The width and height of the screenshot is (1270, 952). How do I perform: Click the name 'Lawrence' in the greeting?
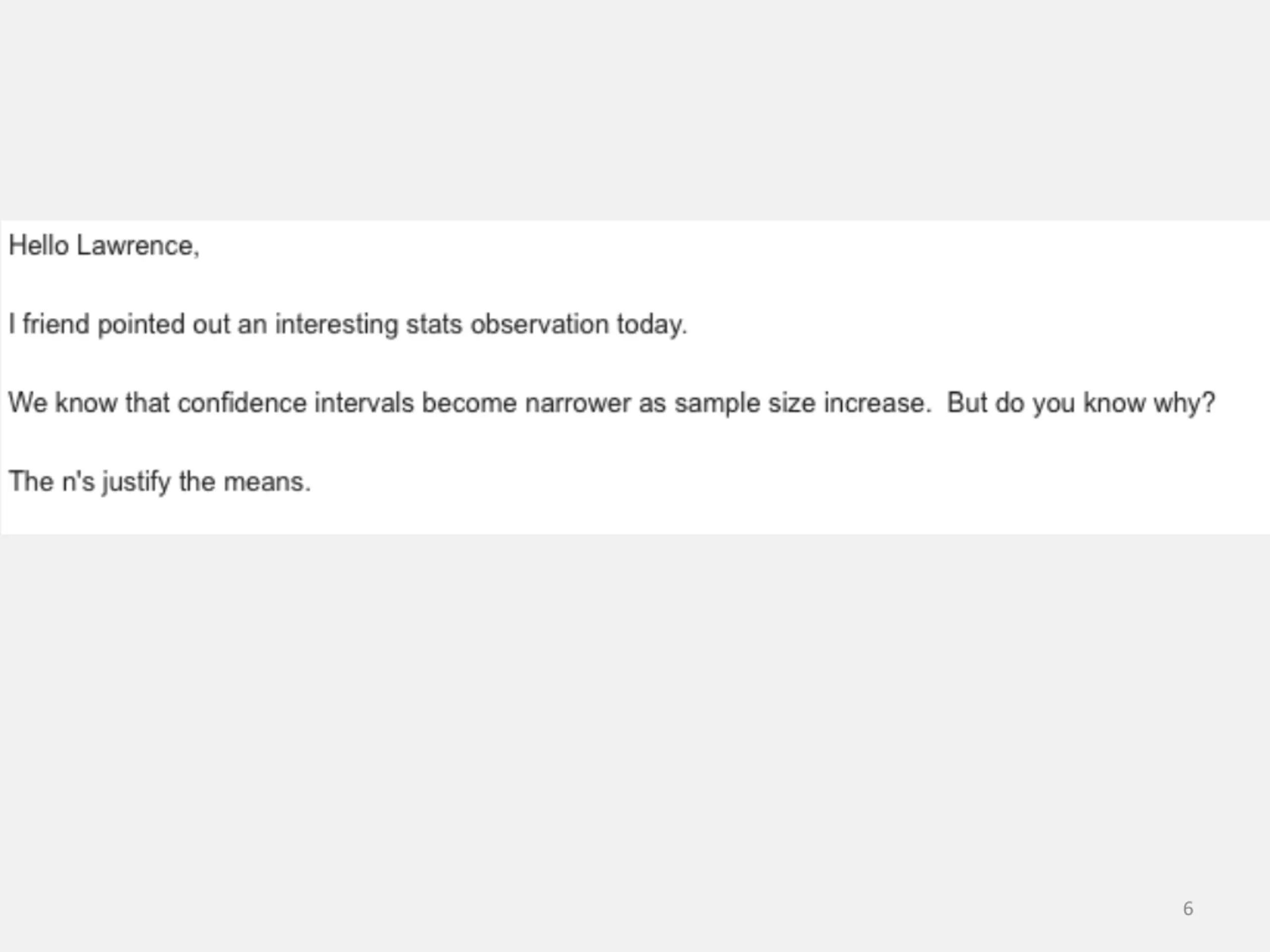138,246
